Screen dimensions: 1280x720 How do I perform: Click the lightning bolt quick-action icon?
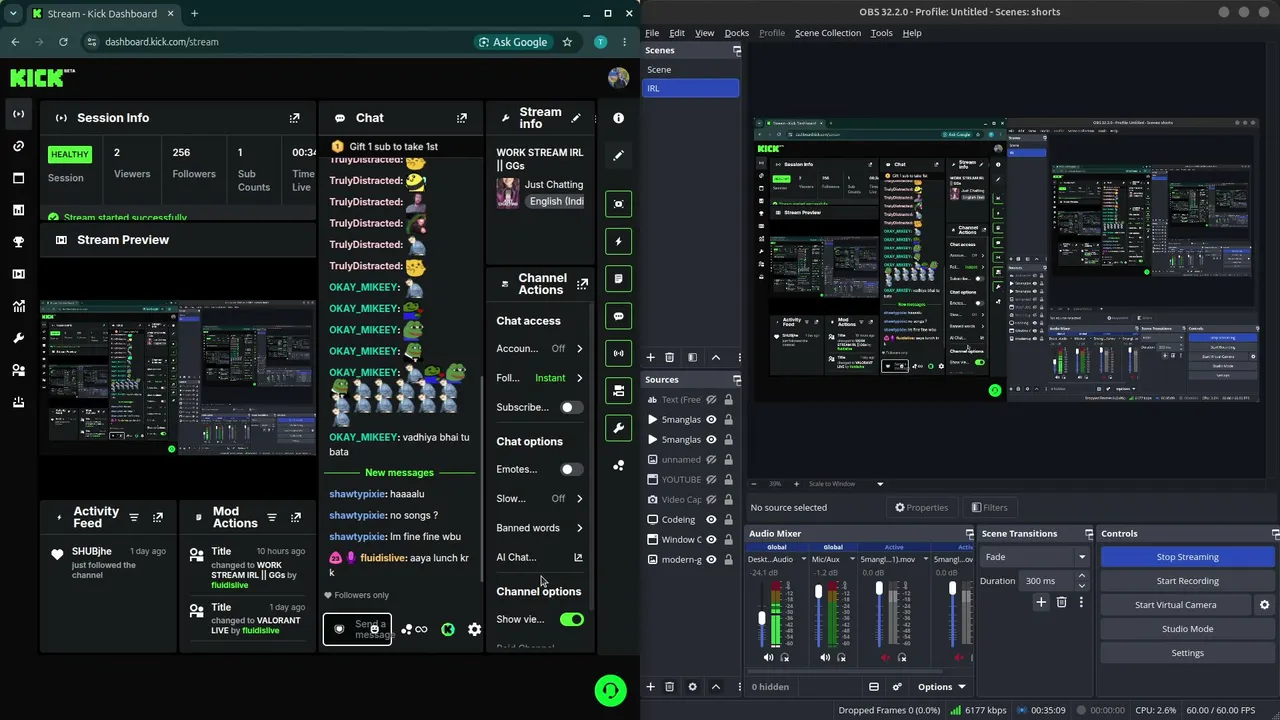pos(619,241)
